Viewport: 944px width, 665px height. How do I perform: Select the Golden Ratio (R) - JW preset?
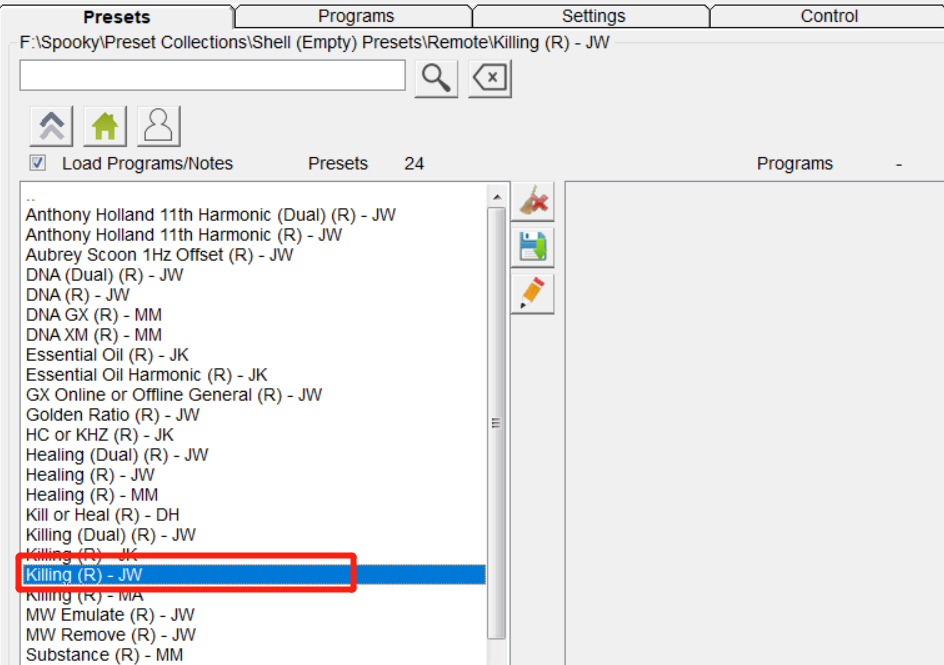coord(112,415)
